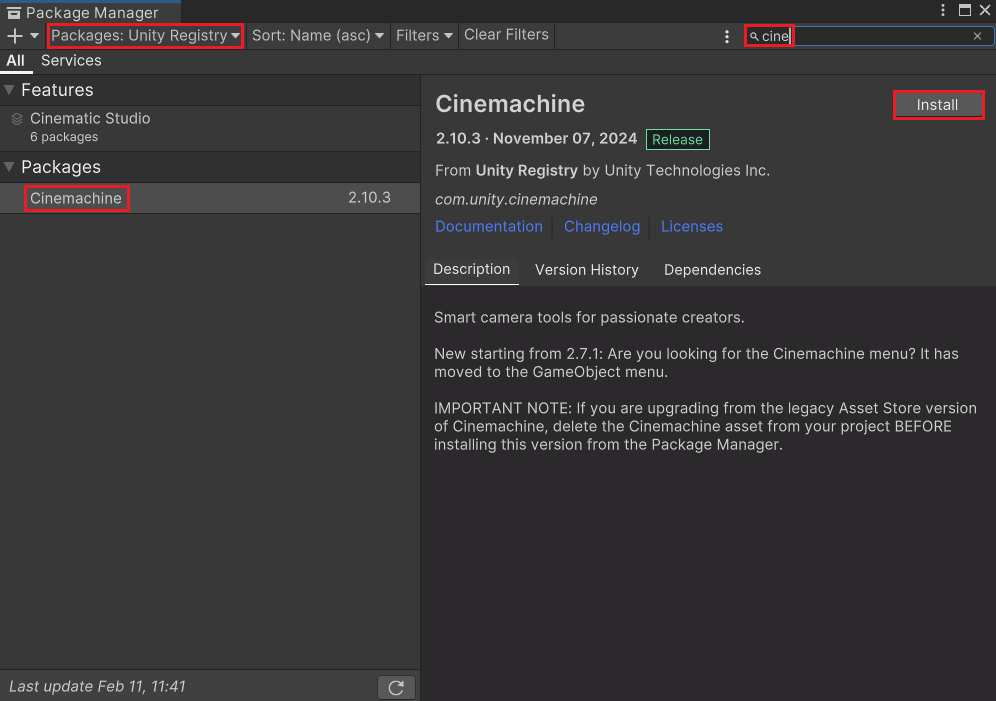Switch to the All tab
This screenshot has width=996, height=701.
point(15,60)
